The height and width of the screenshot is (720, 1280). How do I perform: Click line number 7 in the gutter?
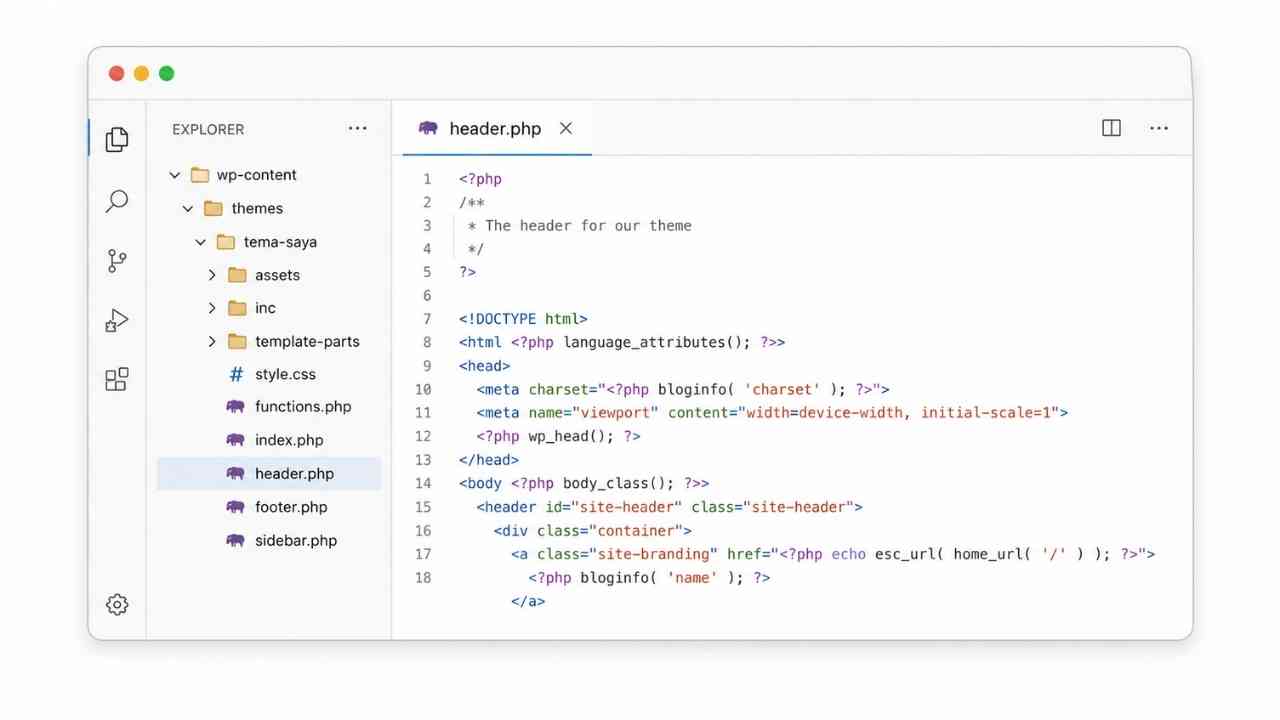[x=427, y=319]
